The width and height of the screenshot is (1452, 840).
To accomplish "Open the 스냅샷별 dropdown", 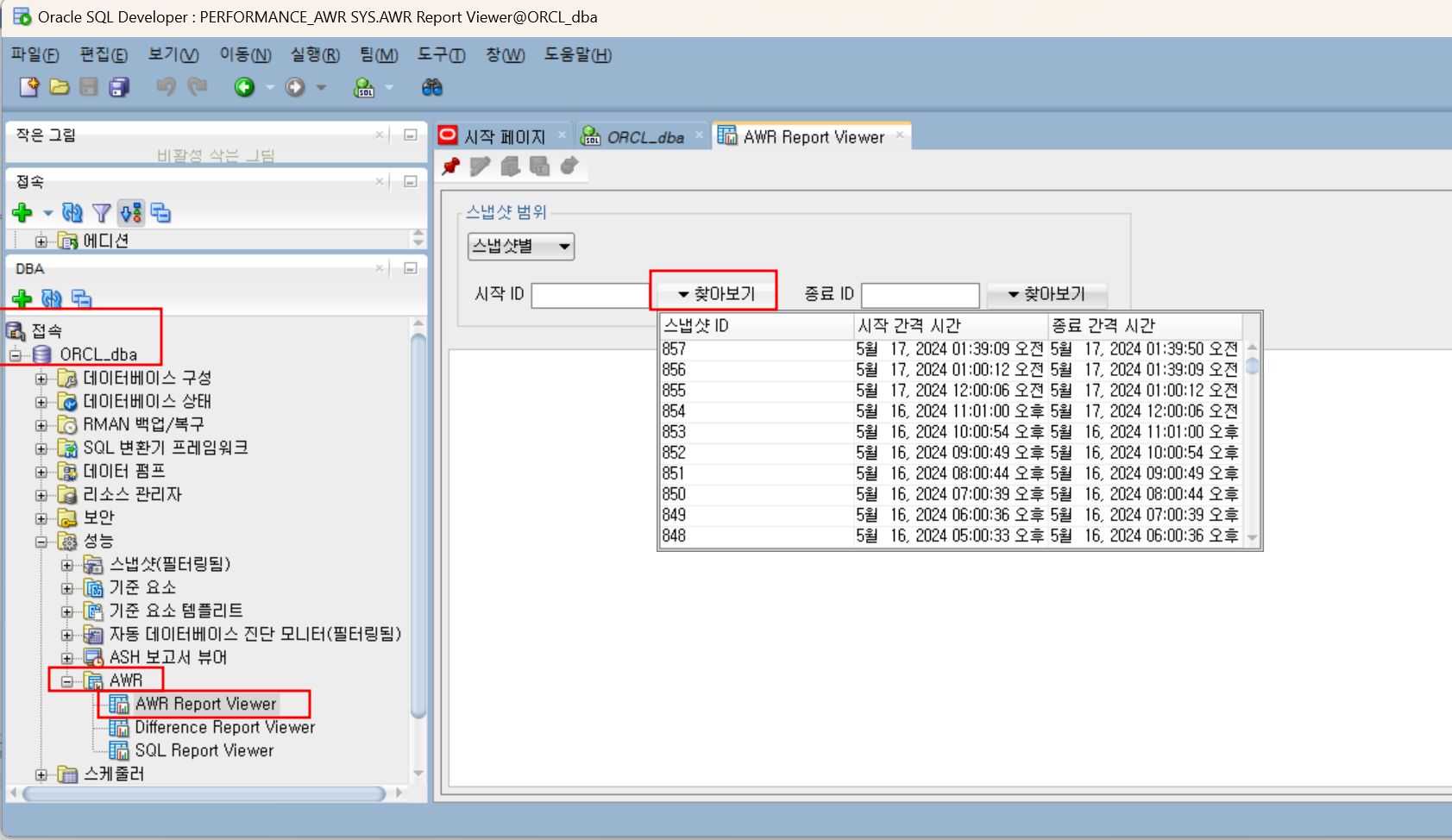I will [521, 247].
